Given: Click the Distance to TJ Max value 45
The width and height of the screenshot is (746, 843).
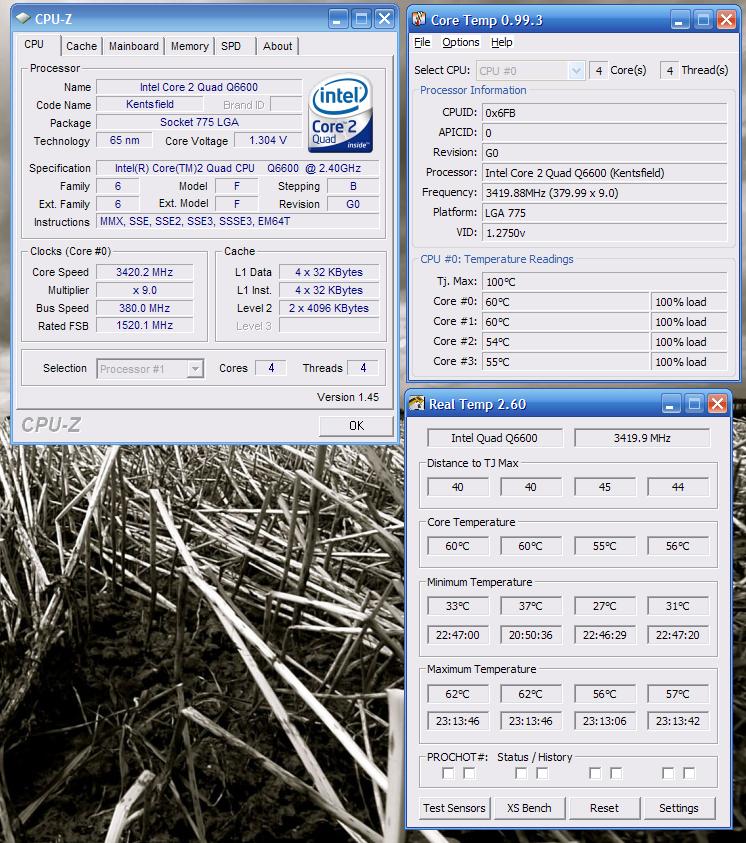Looking at the screenshot, I should pyautogui.click(x=605, y=487).
